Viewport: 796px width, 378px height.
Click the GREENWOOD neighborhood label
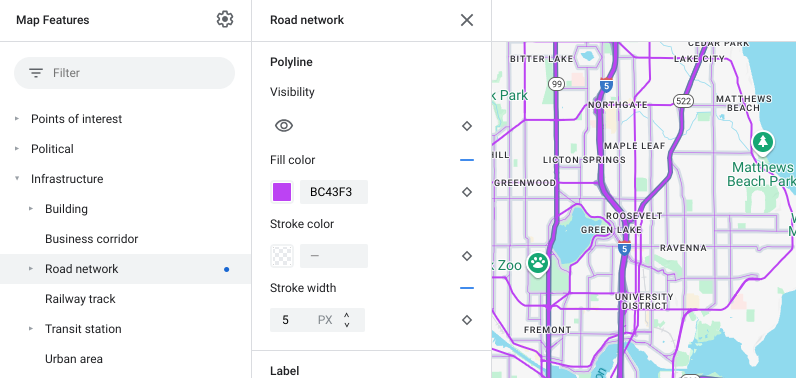525,183
